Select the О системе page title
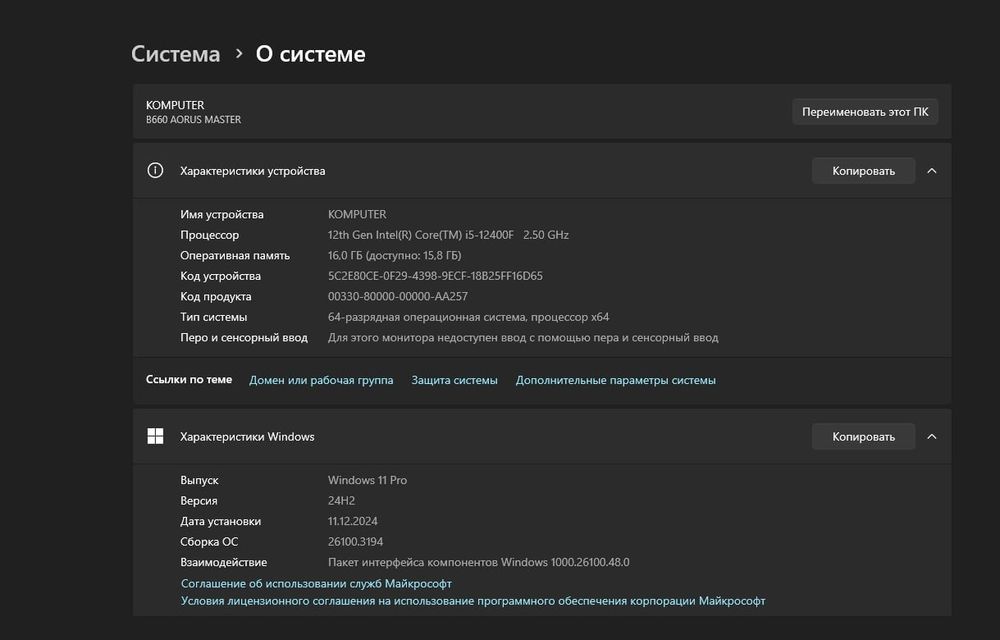Screen dimensions: 1000x640 point(311,54)
